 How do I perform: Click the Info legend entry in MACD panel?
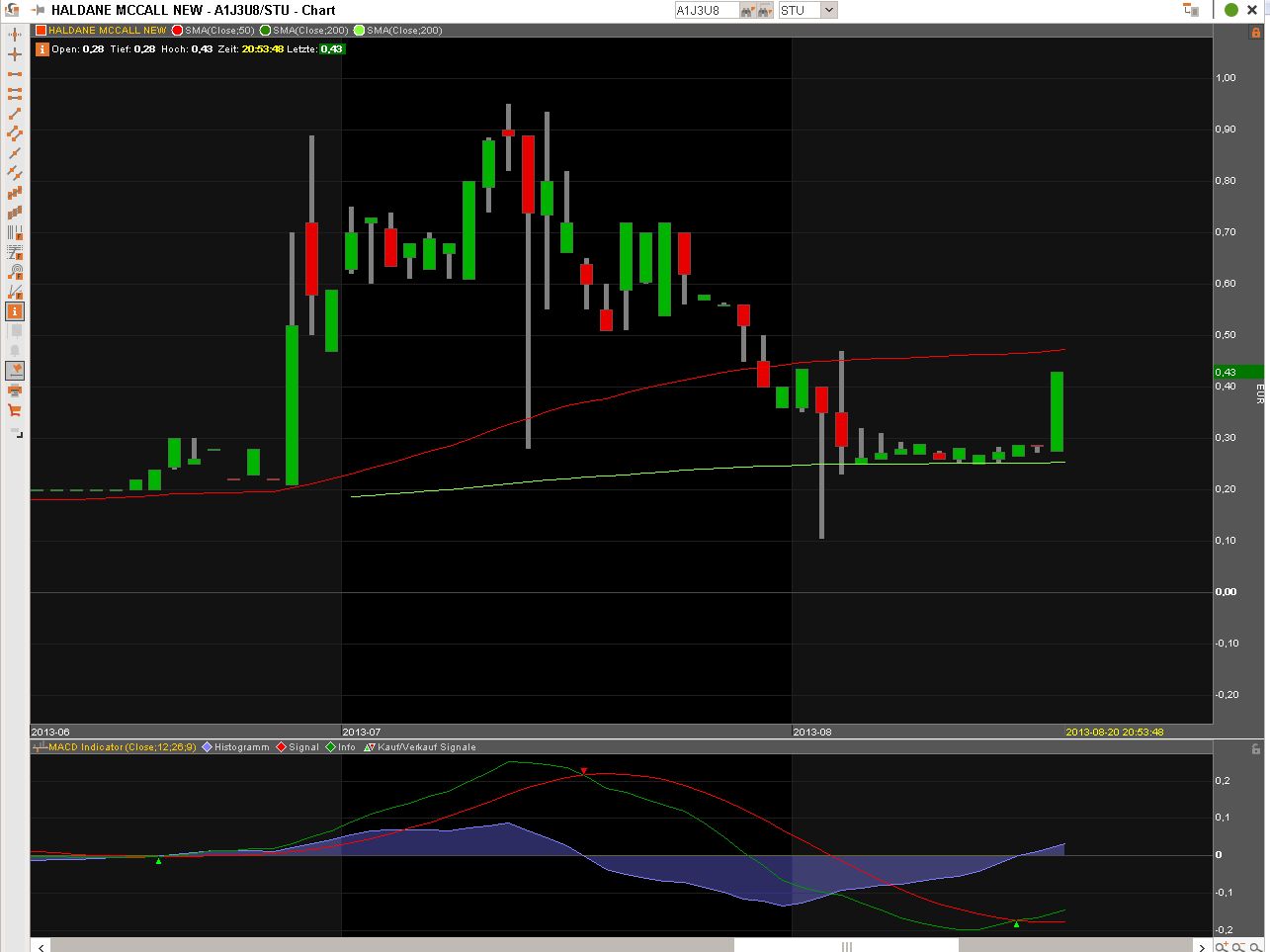pos(341,747)
